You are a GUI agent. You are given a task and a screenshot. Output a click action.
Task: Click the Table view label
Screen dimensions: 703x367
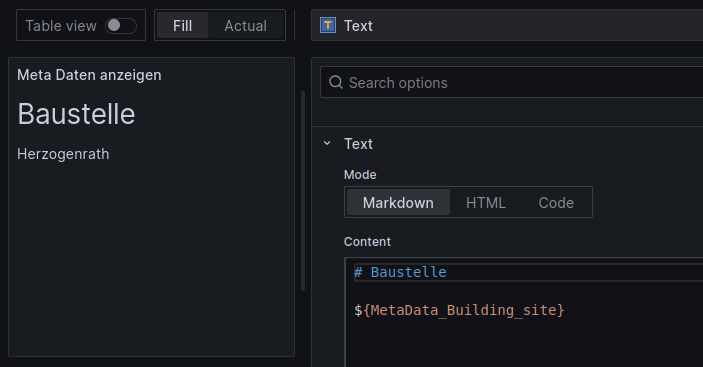coord(61,26)
